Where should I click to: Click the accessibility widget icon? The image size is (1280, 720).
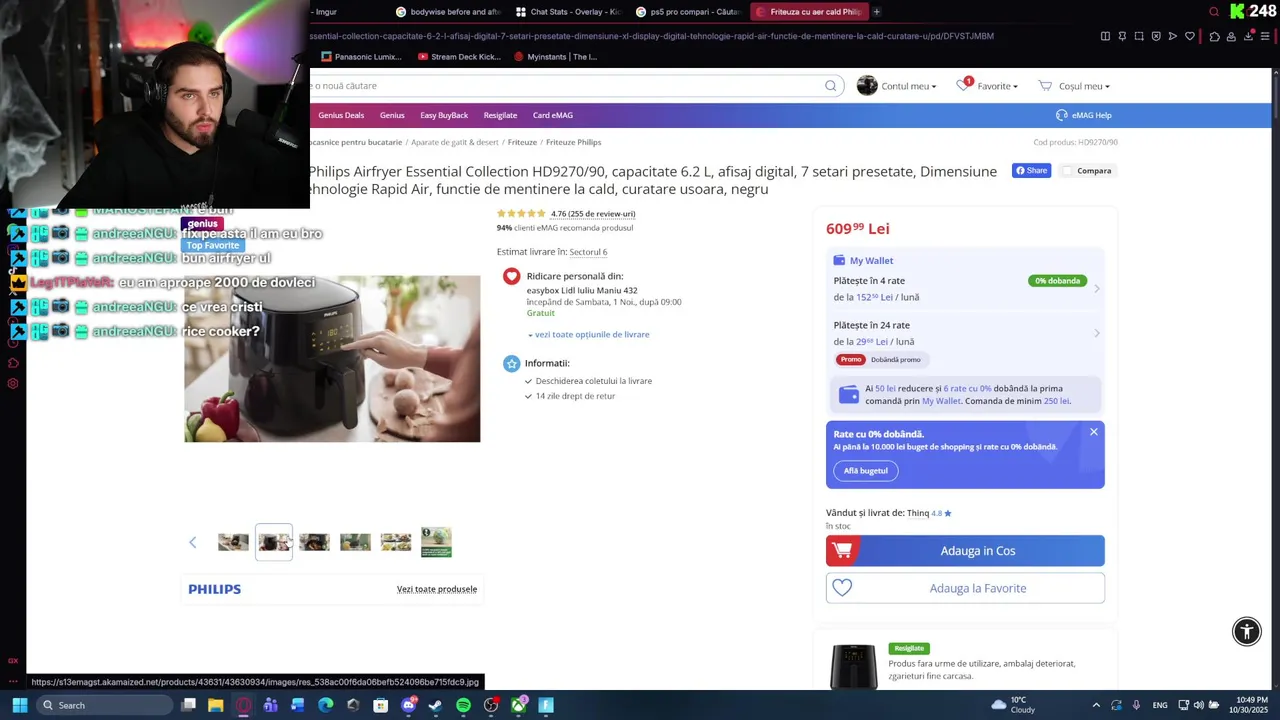point(1247,631)
